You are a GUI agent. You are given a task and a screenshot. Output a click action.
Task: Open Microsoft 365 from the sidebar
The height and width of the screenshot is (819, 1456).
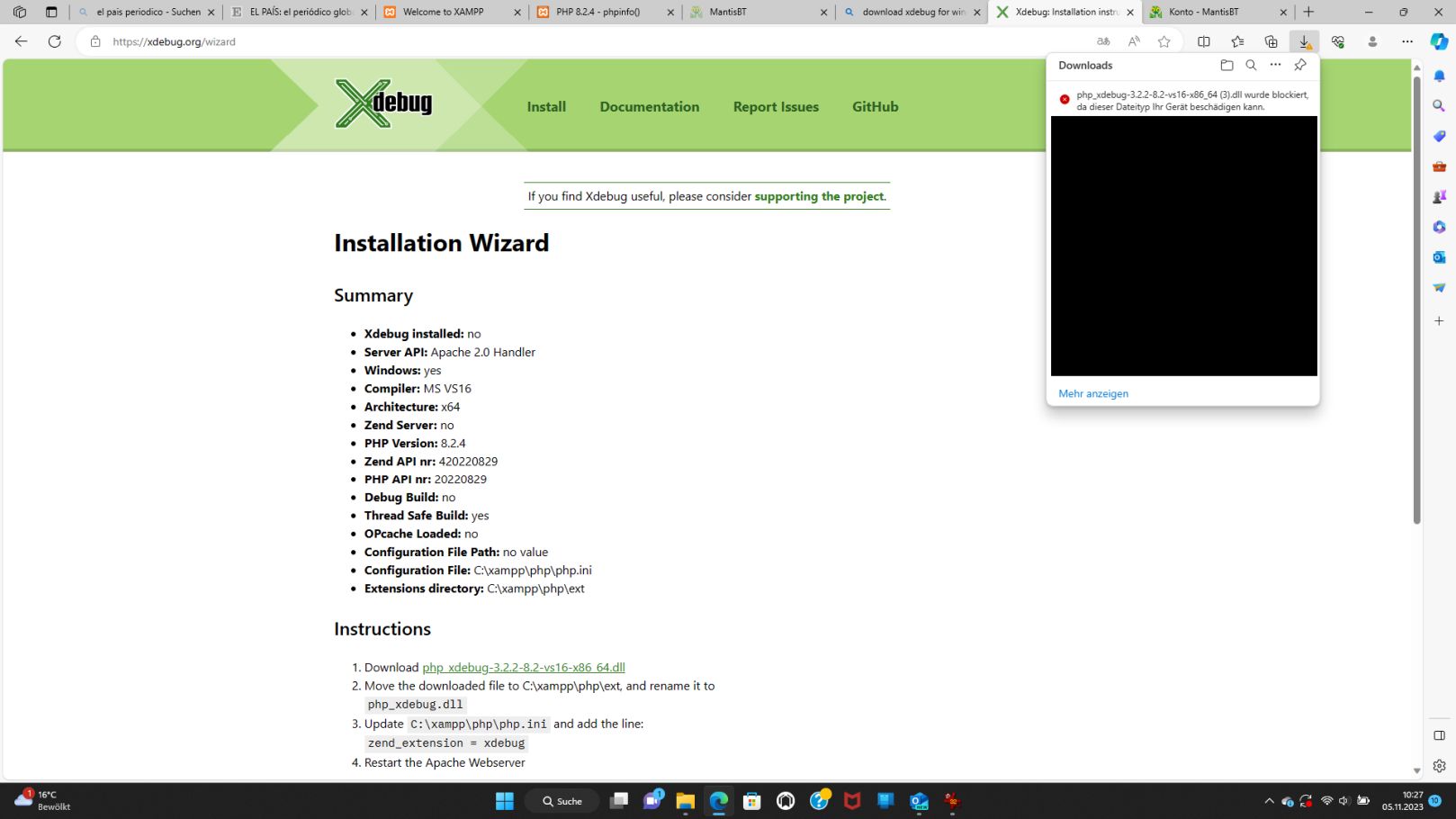[x=1439, y=227]
